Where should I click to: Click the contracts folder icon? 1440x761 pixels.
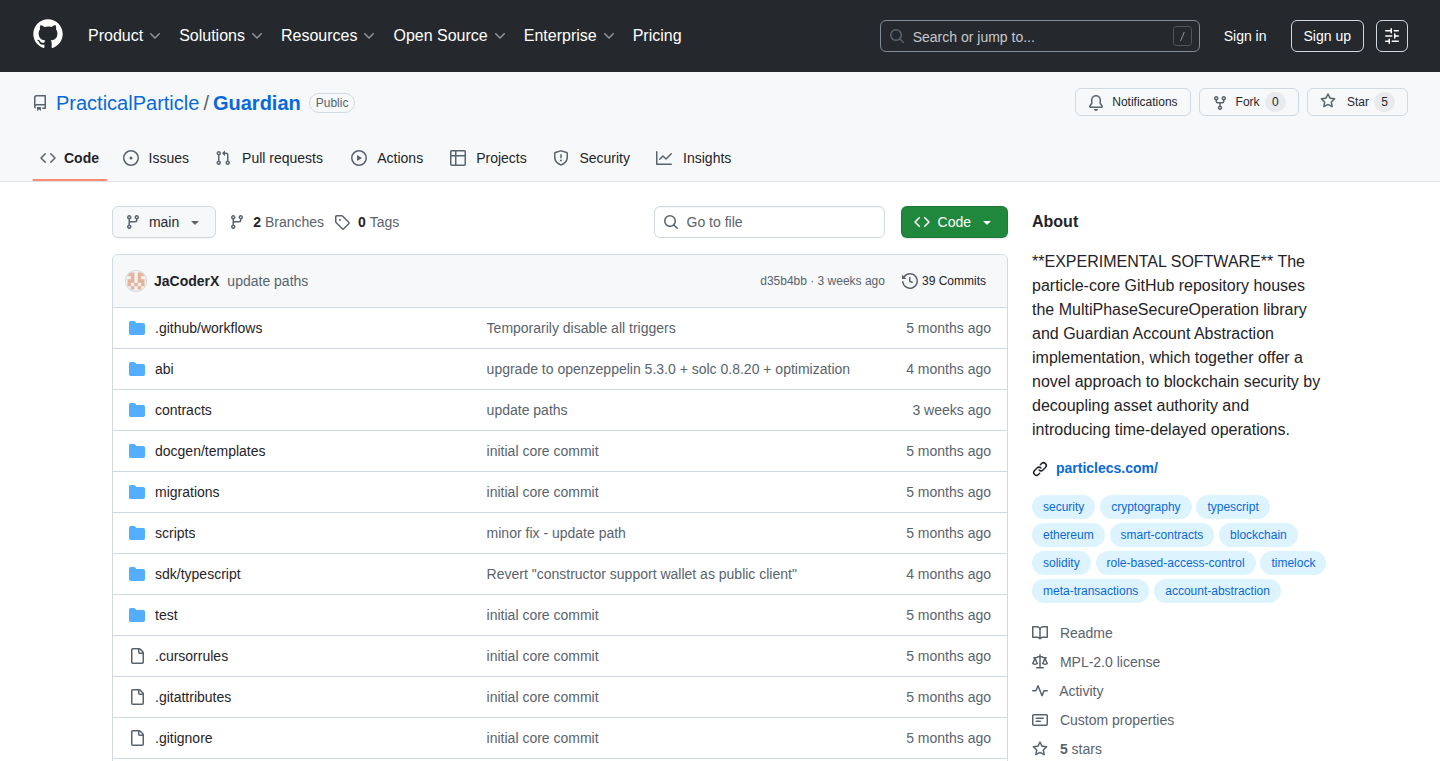click(x=137, y=410)
